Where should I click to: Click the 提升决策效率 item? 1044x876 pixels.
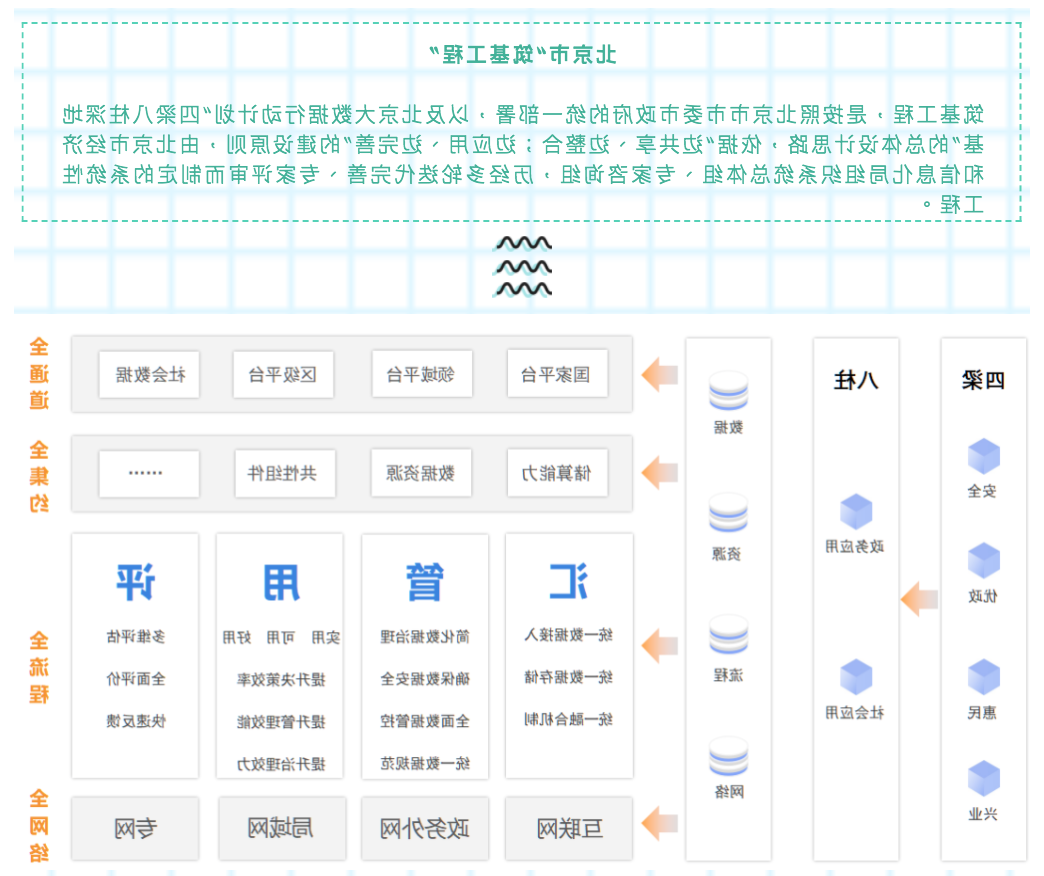[281, 680]
